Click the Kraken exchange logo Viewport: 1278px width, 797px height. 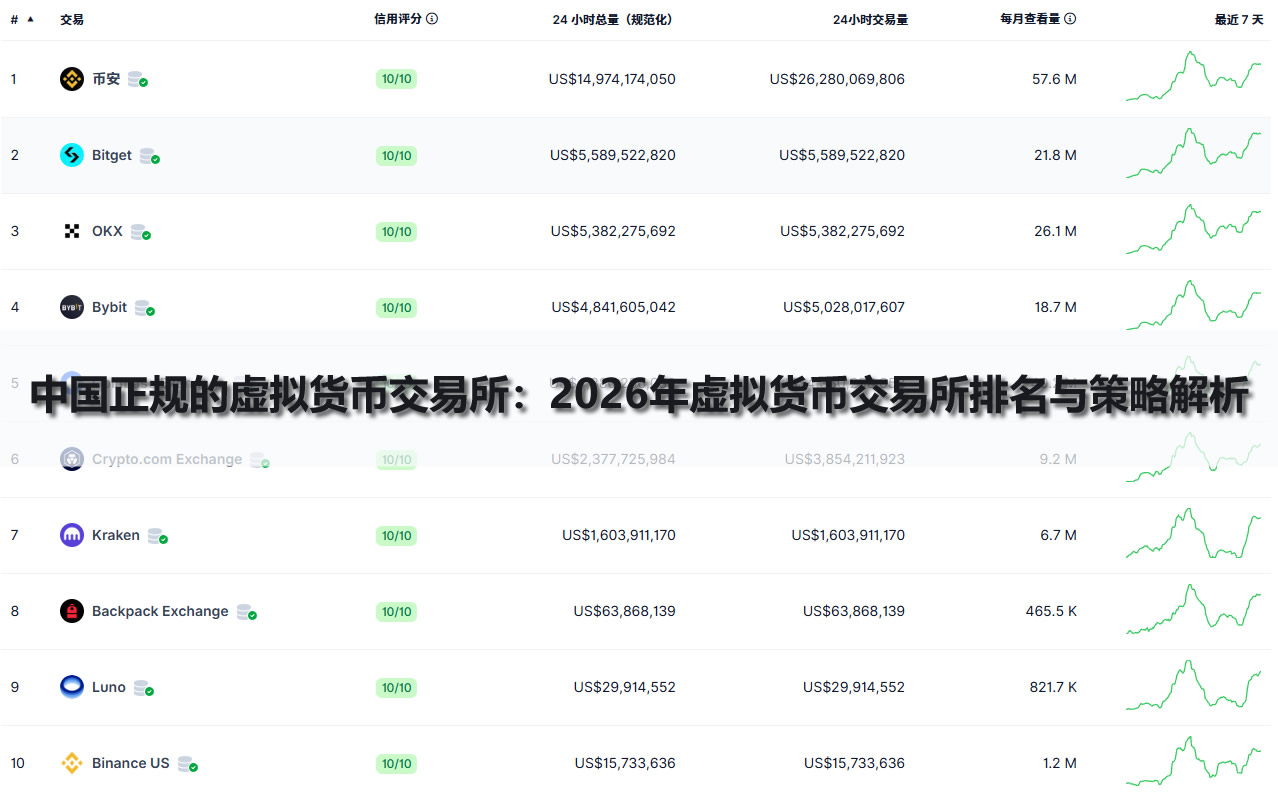[x=72, y=535]
